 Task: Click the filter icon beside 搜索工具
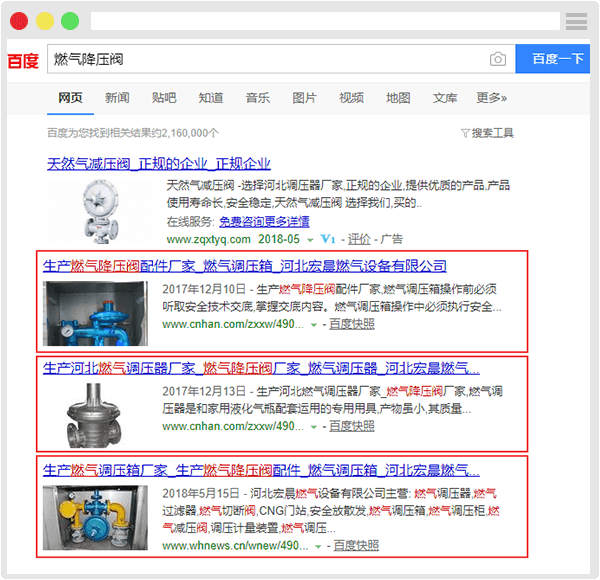[465, 133]
